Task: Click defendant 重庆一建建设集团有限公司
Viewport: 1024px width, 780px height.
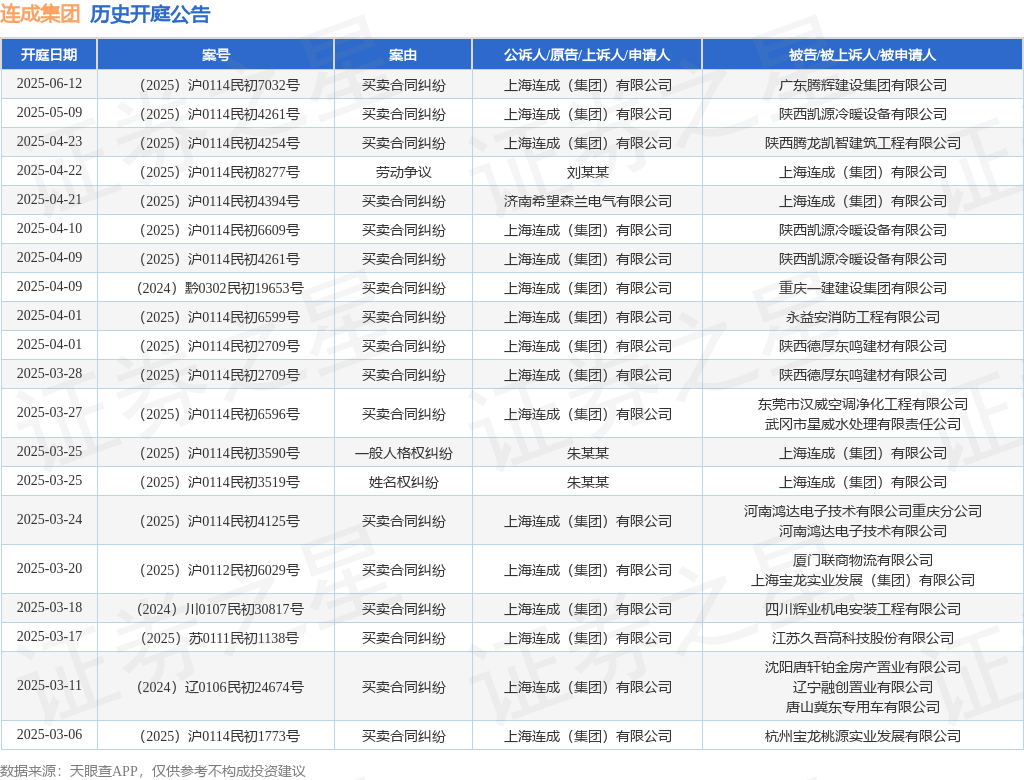Action: point(863,288)
